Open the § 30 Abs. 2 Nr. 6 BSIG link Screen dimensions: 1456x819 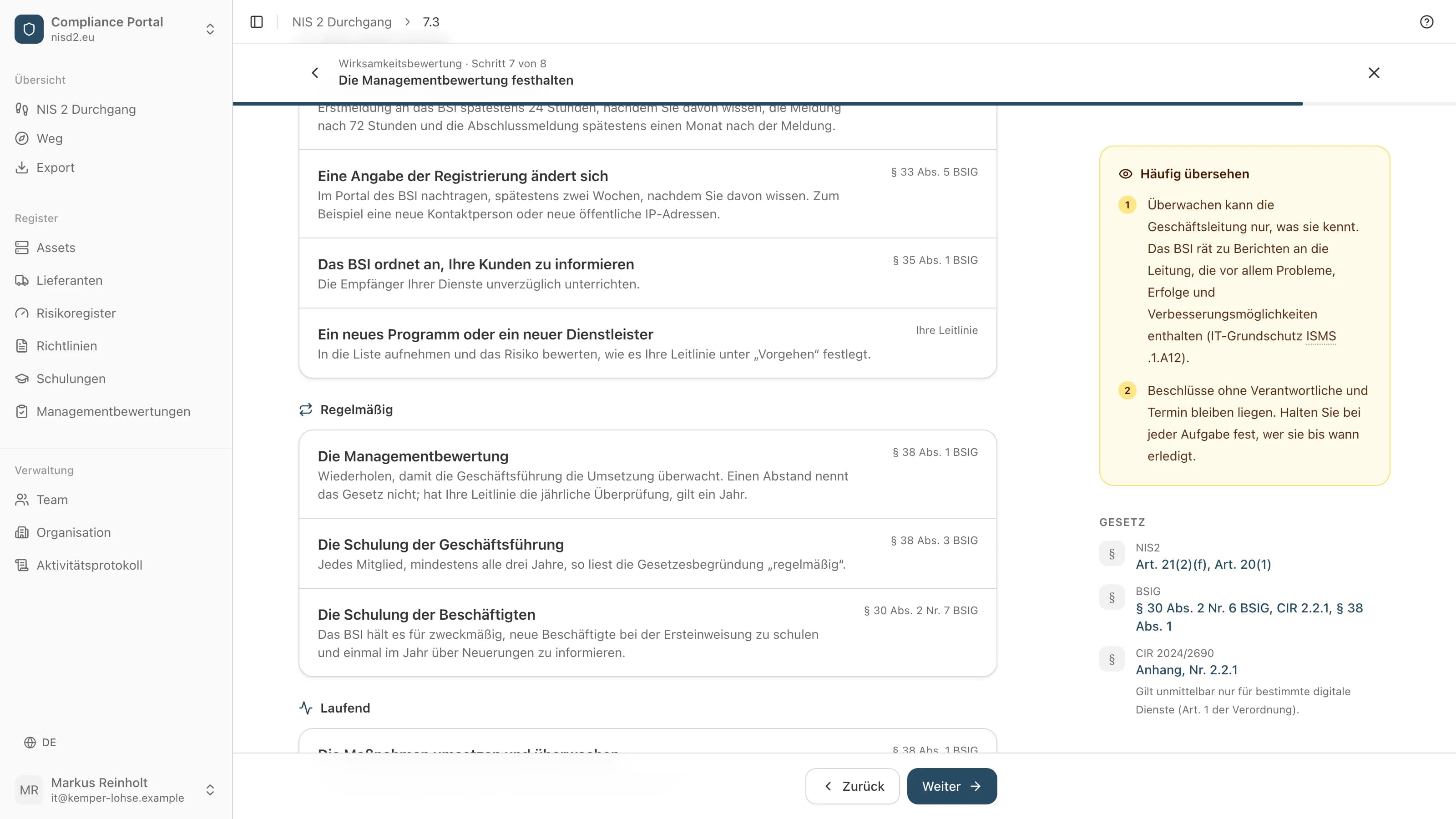(x=1249, y=617)
